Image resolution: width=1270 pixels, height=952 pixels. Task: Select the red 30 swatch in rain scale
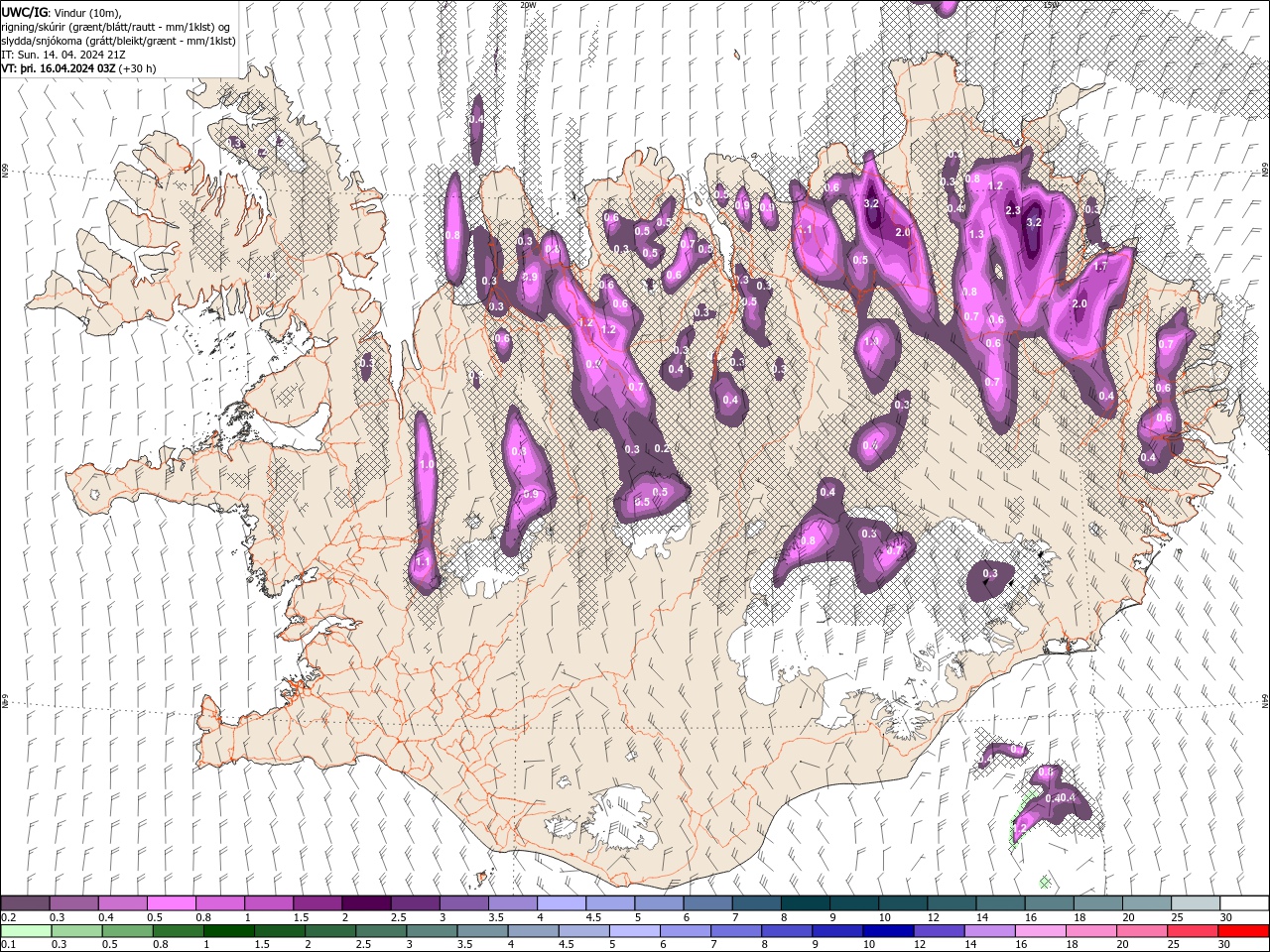tap(1243, 931)
